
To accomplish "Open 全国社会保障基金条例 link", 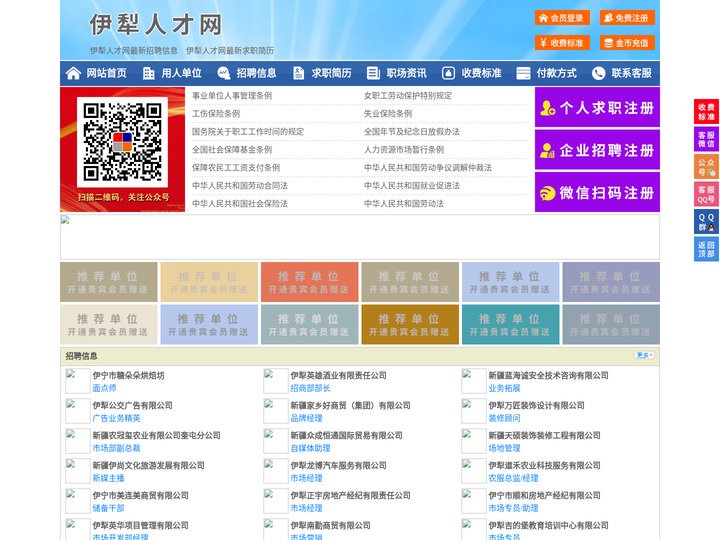I will 232,149.
